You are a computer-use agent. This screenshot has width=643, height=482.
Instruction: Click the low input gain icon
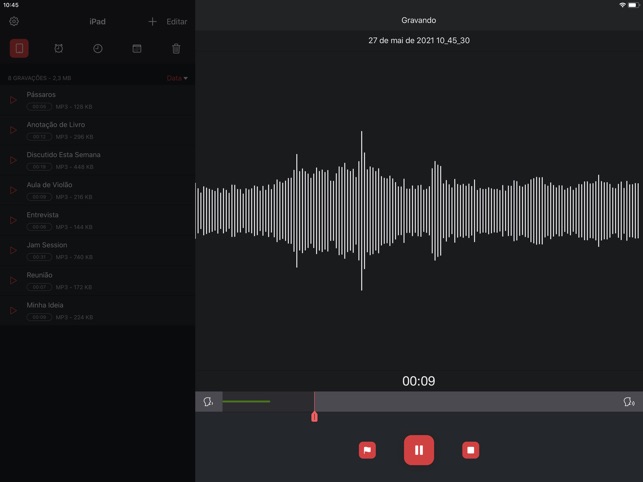(x=208, y=402)
